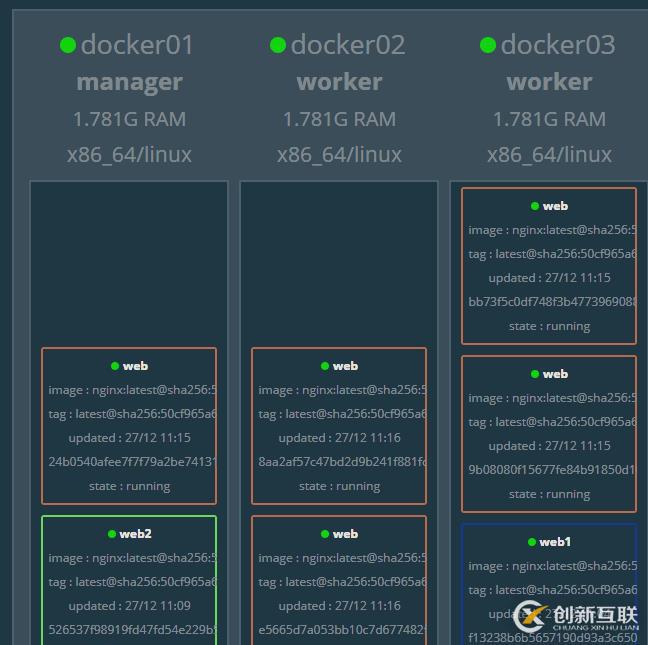Click the tag line in the web1 card
The height and width of the screenshot is (645, 648).
coord(552,590)
